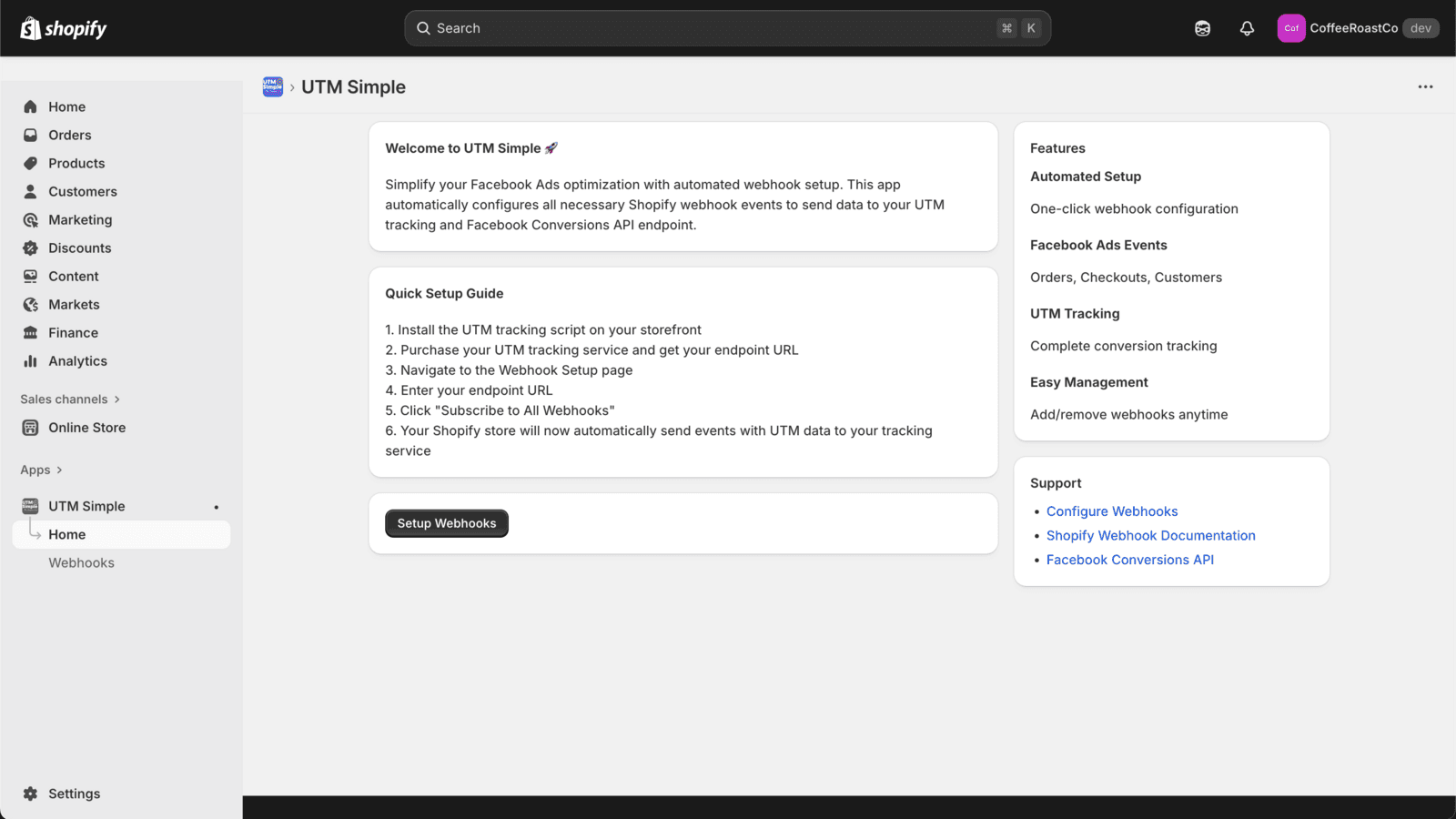The height and width of the screenshot is (819, 1456).
Task: Open the Facebook Conversions API link
Action: pos(1130,560)
